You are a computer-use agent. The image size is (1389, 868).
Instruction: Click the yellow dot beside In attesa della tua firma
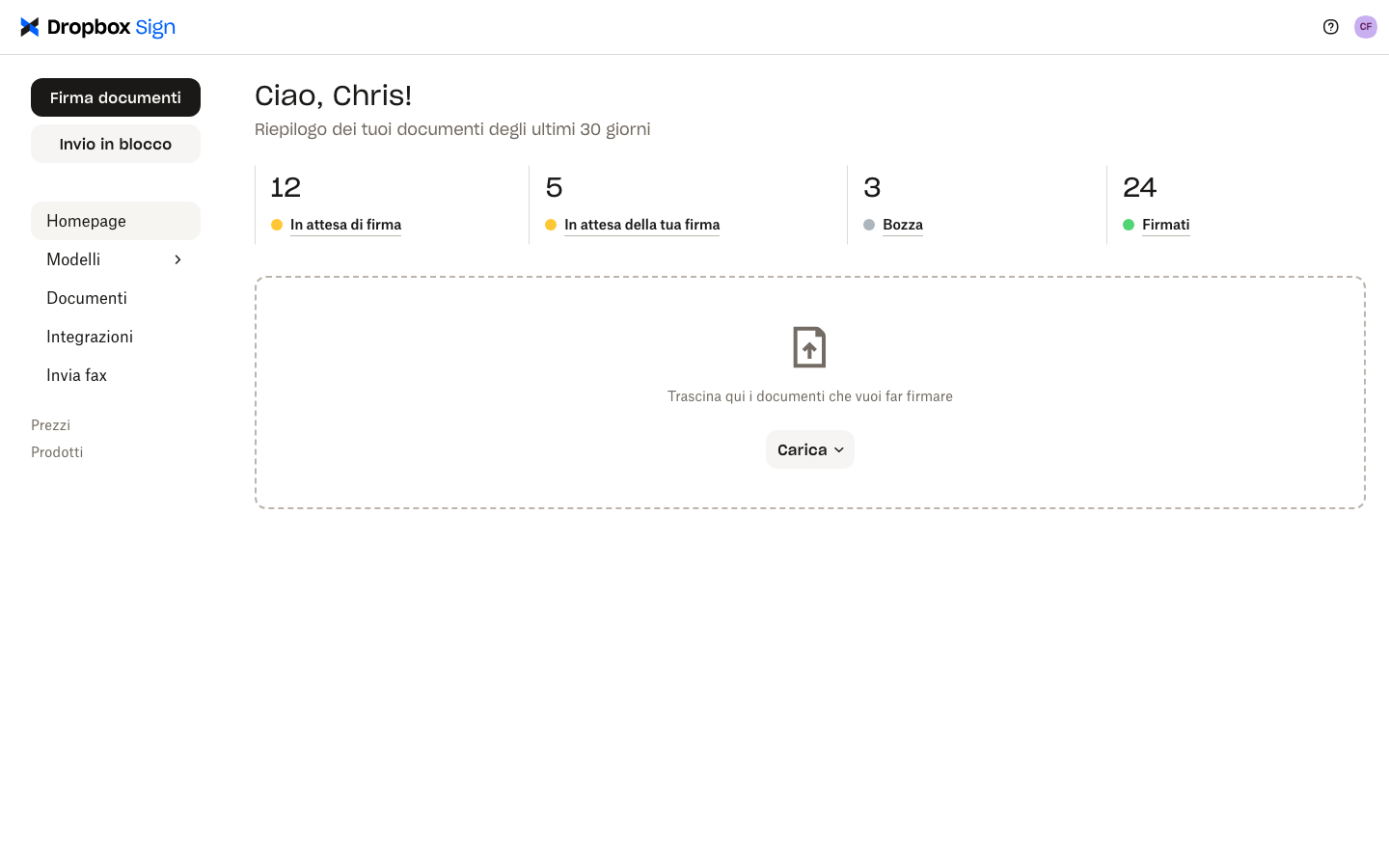coord(551,224)
